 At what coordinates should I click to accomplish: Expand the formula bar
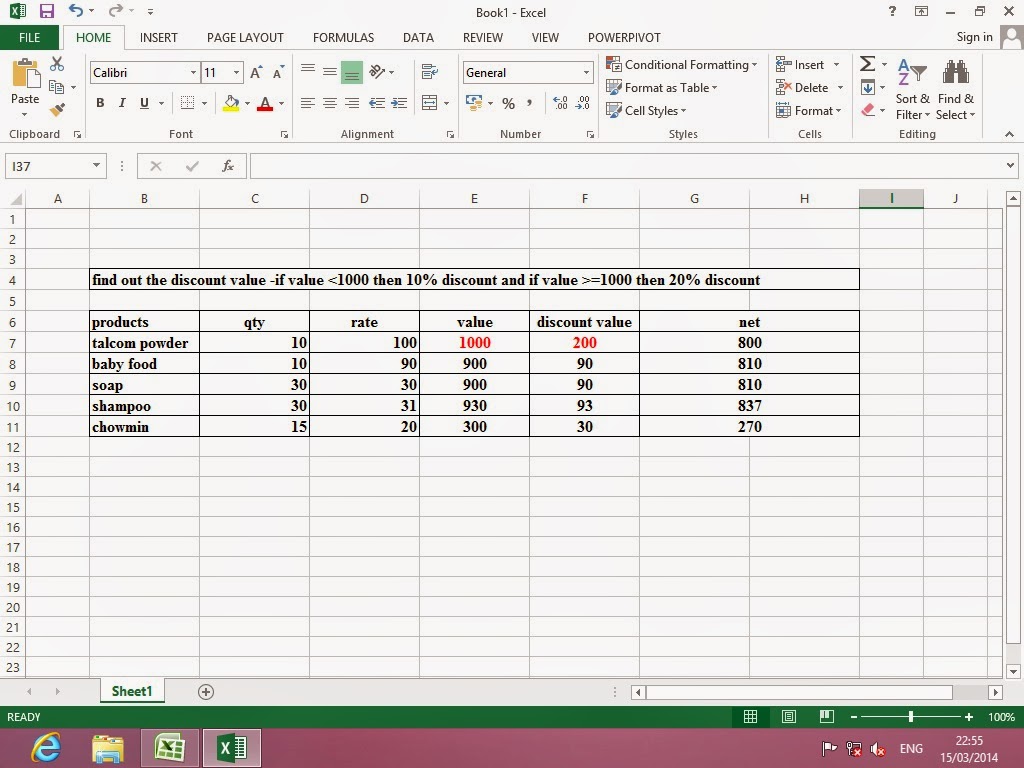click(x=1010, y=166)
